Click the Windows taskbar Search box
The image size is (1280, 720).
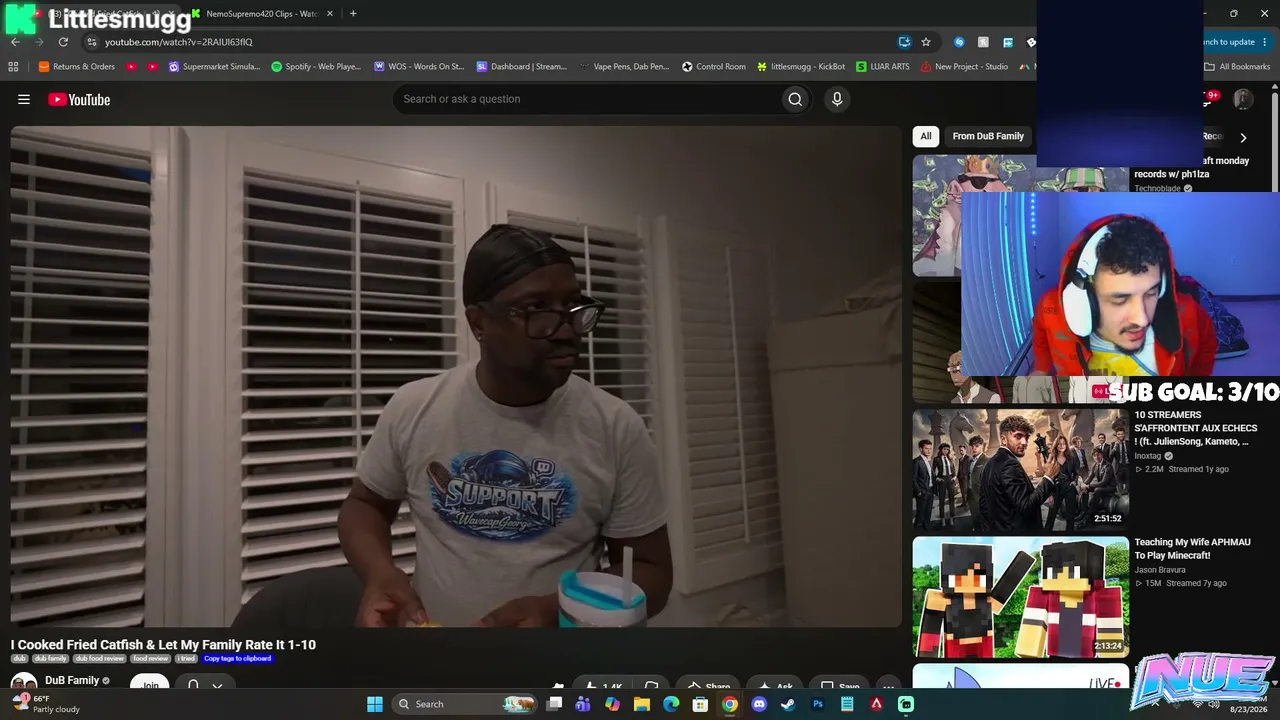tap(465, 704)
